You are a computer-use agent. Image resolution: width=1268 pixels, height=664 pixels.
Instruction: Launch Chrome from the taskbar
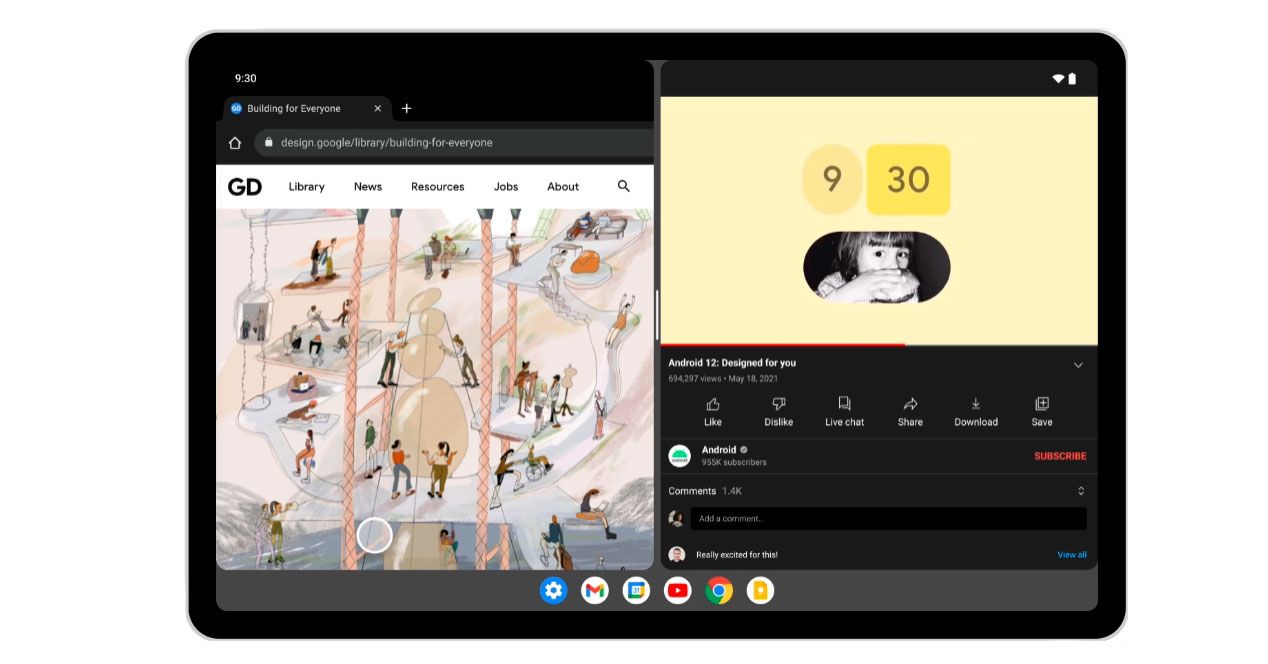click(719, 591)
